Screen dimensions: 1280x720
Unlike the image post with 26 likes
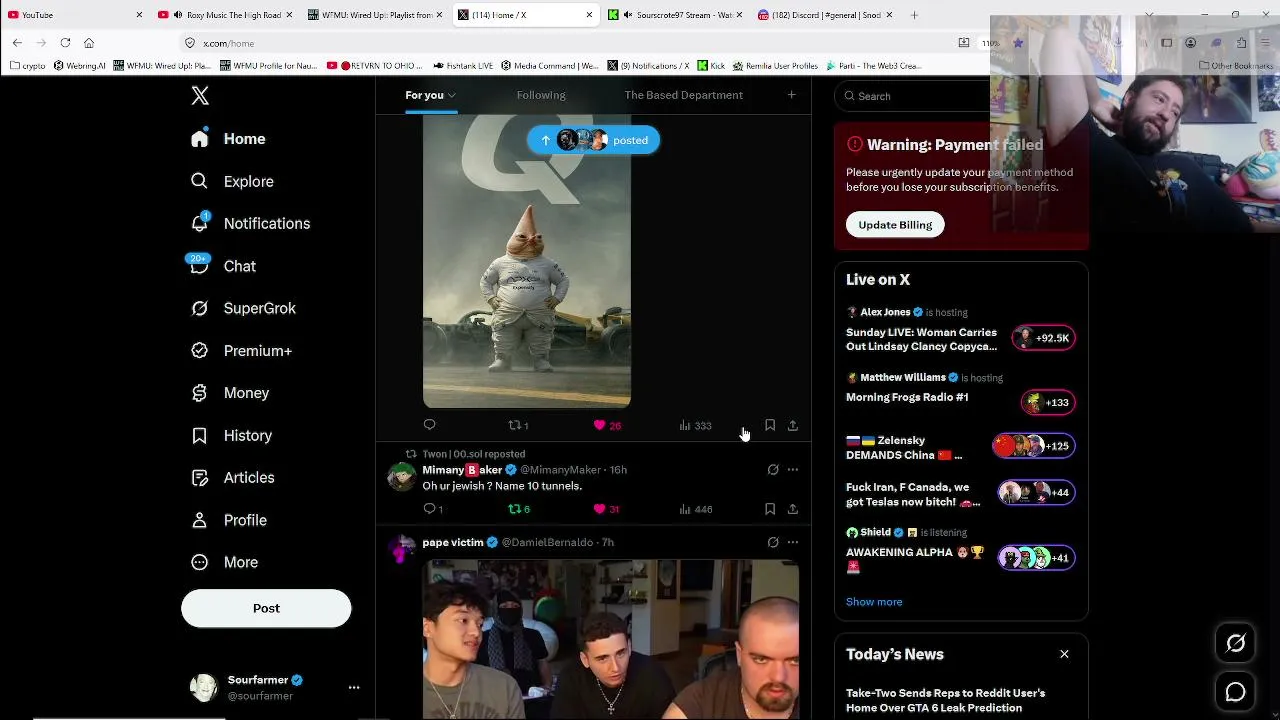(607, 425)
